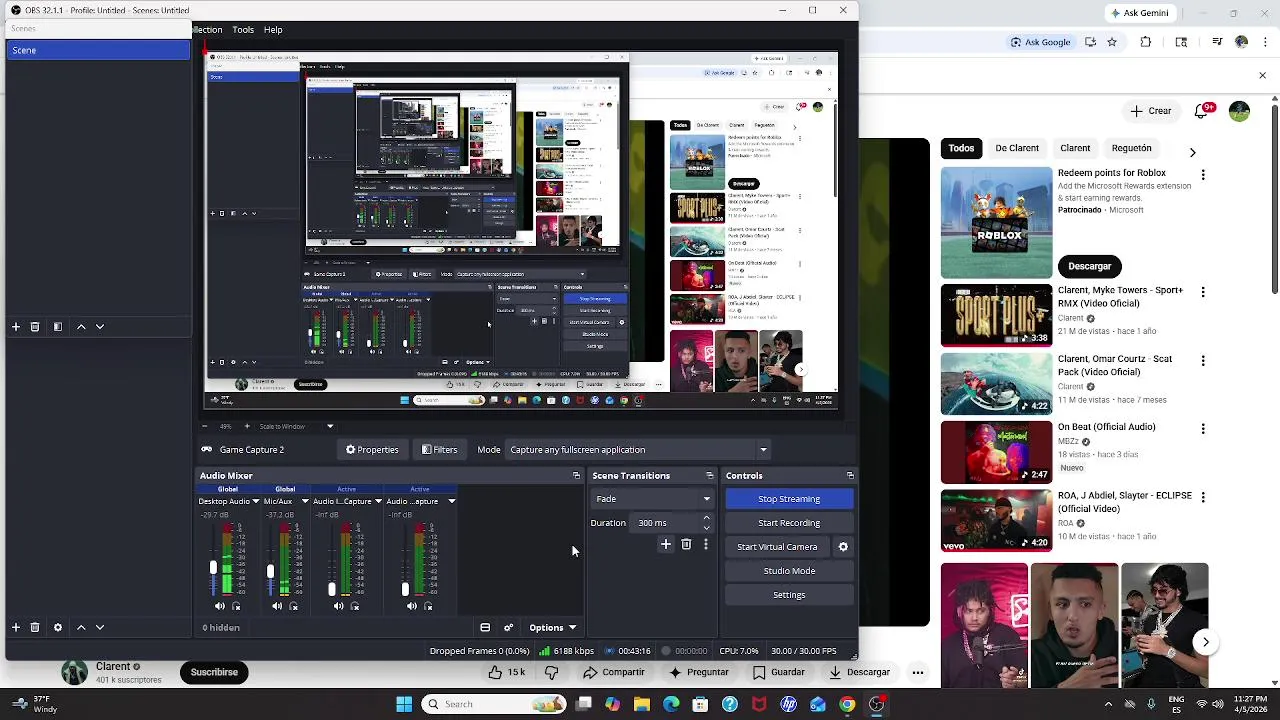Viewport: 1280px width, 720px height.
Task: Move the scene down with the arrow icon
Action: 100,327
